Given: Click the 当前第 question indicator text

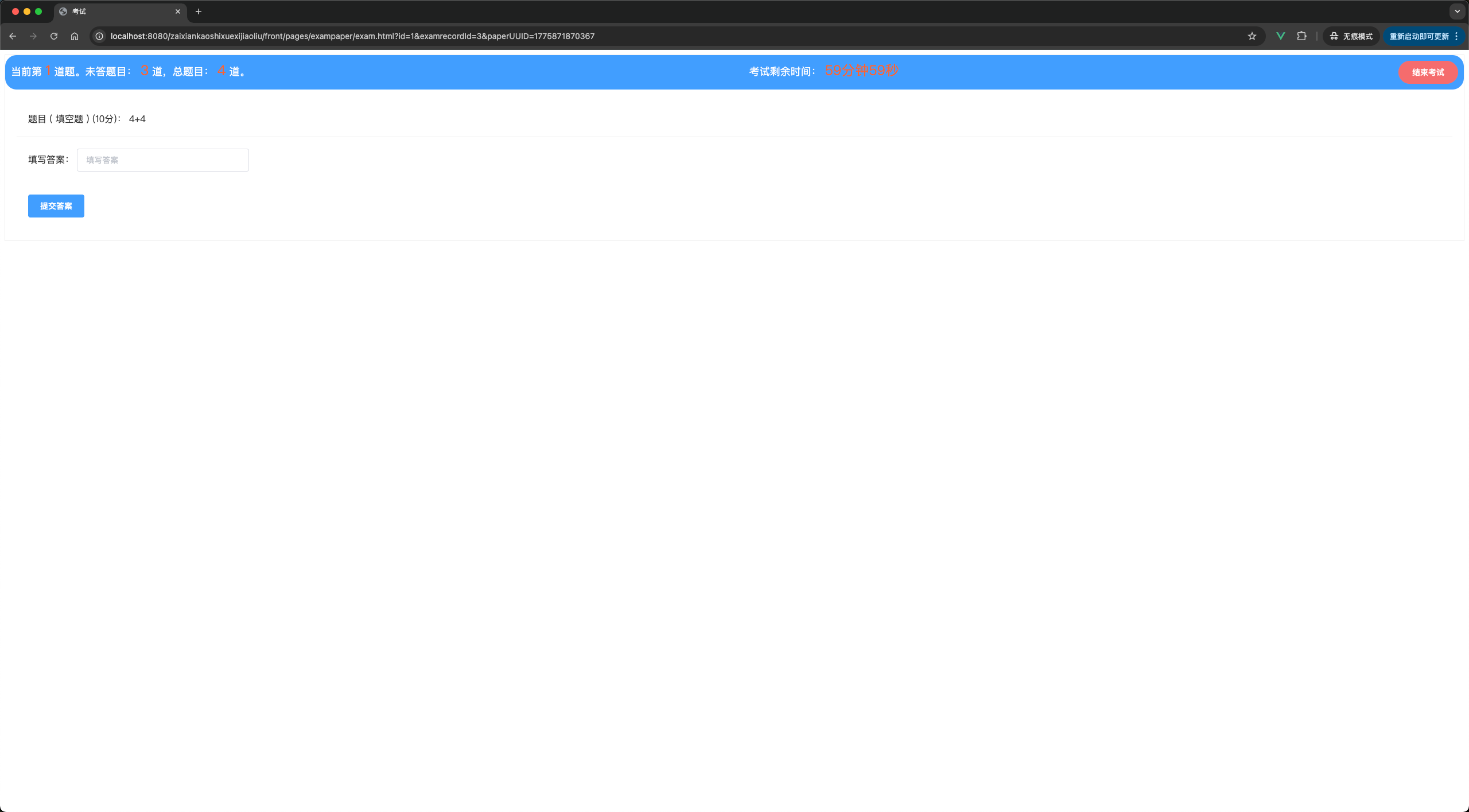Looking at the screenshot, I should [27, 72].
